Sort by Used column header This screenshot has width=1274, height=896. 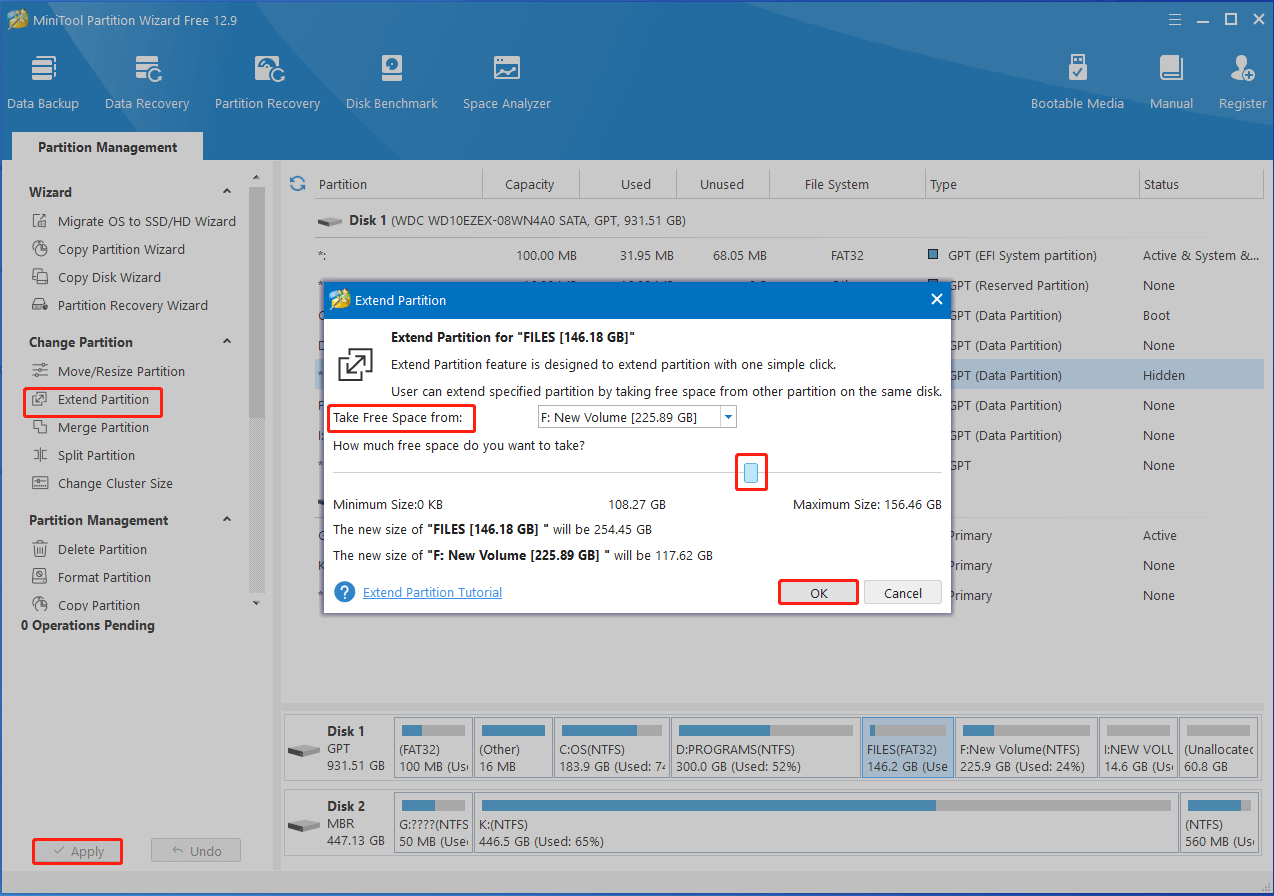tap(636, 184)
